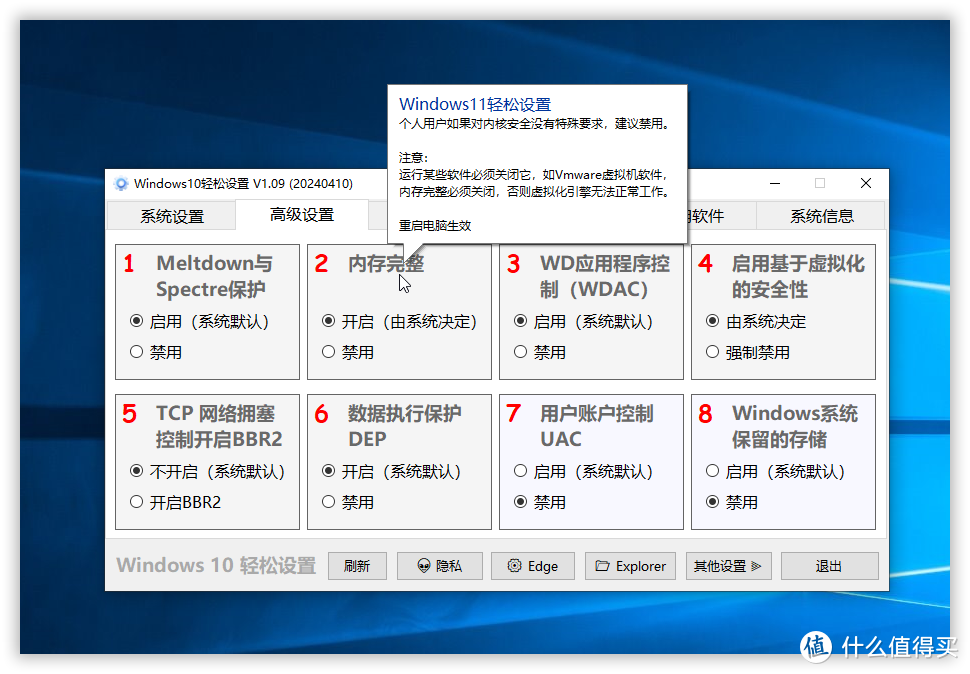Open the 系统信息 tab
Viewport: 970px width, 674px height.
click(x=821, y=215)
